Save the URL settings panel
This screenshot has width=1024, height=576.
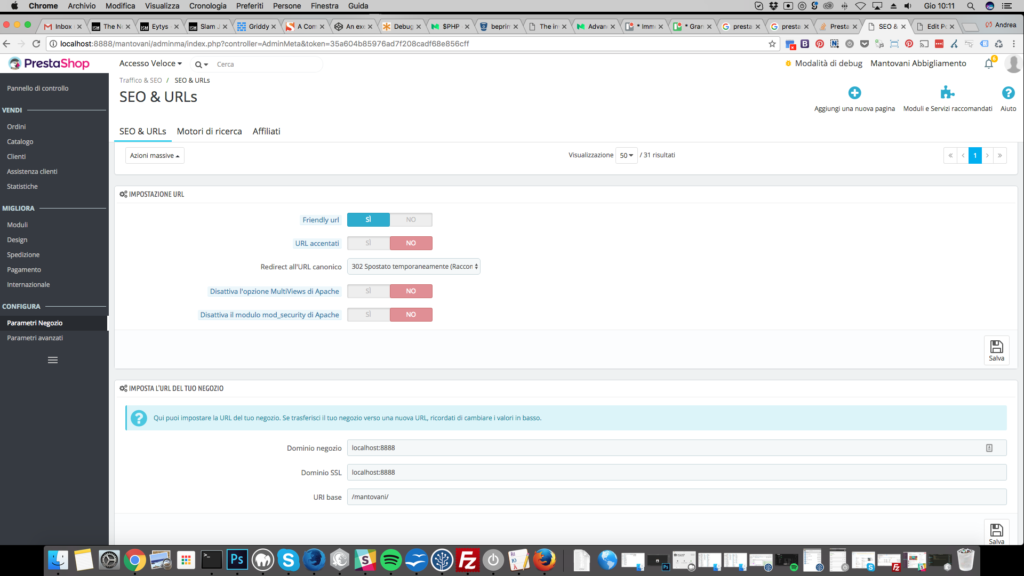pyautogui.click(x=996, y=350)
